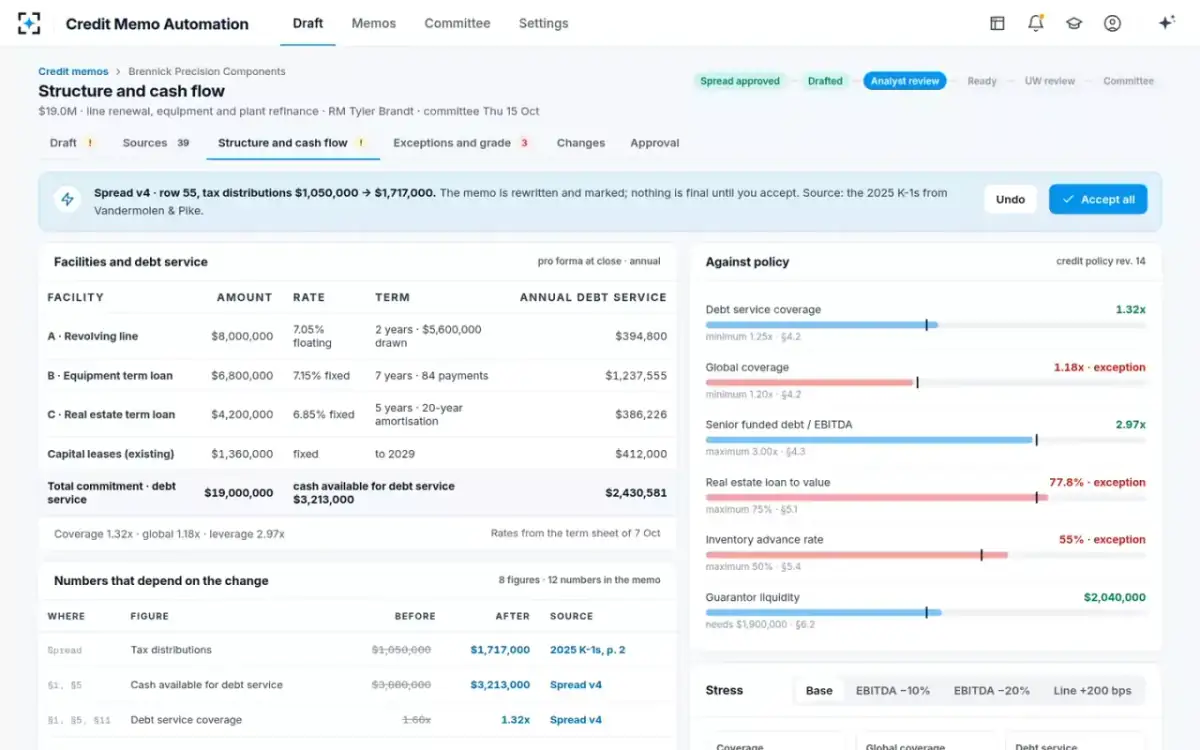Viewport: 1200px width, 750px height.
Task: Select the Sources sub-tab
Action: click(156, 143)
